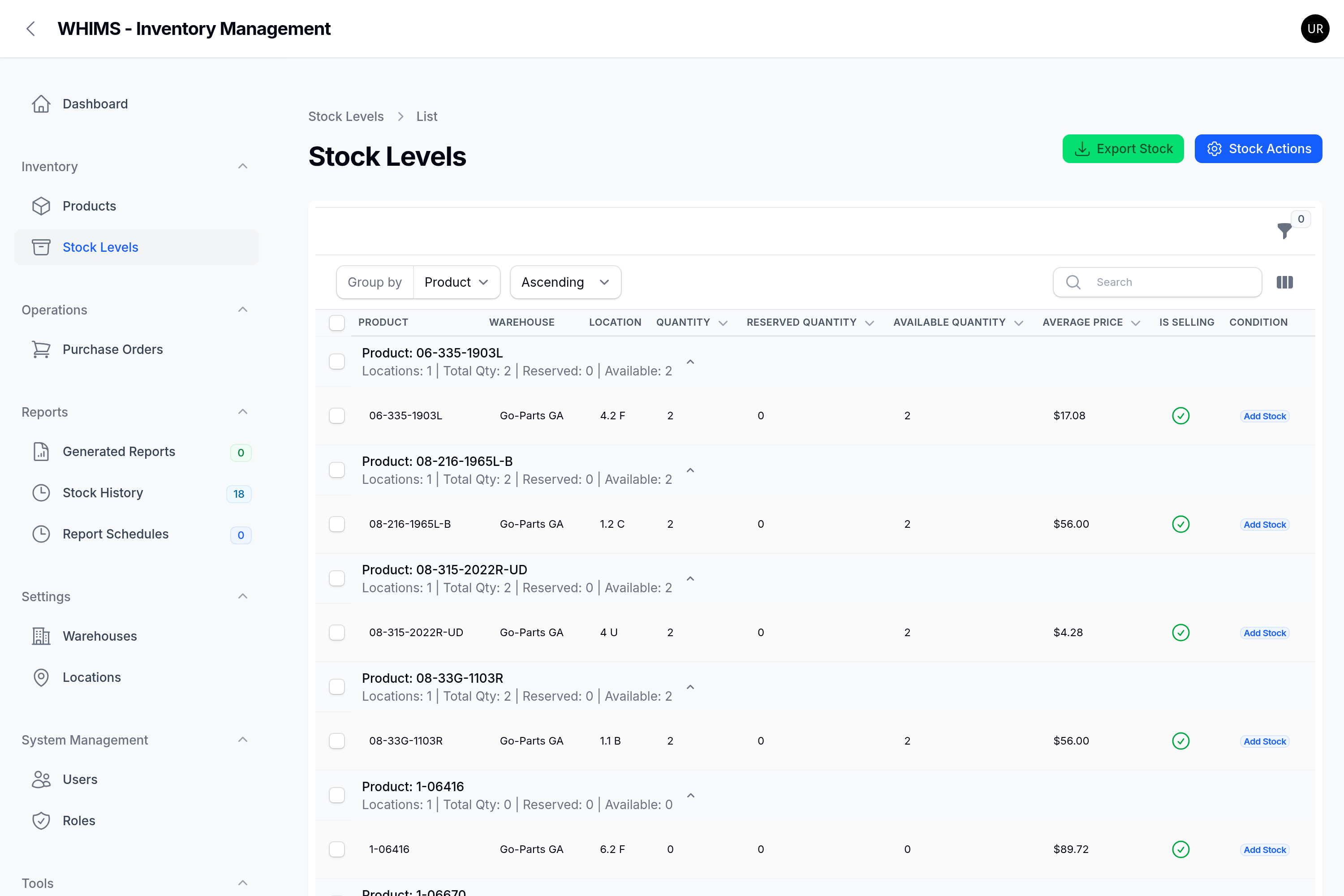
Task: Click the Purchase Orders cart icon
Action: point(41,350)
